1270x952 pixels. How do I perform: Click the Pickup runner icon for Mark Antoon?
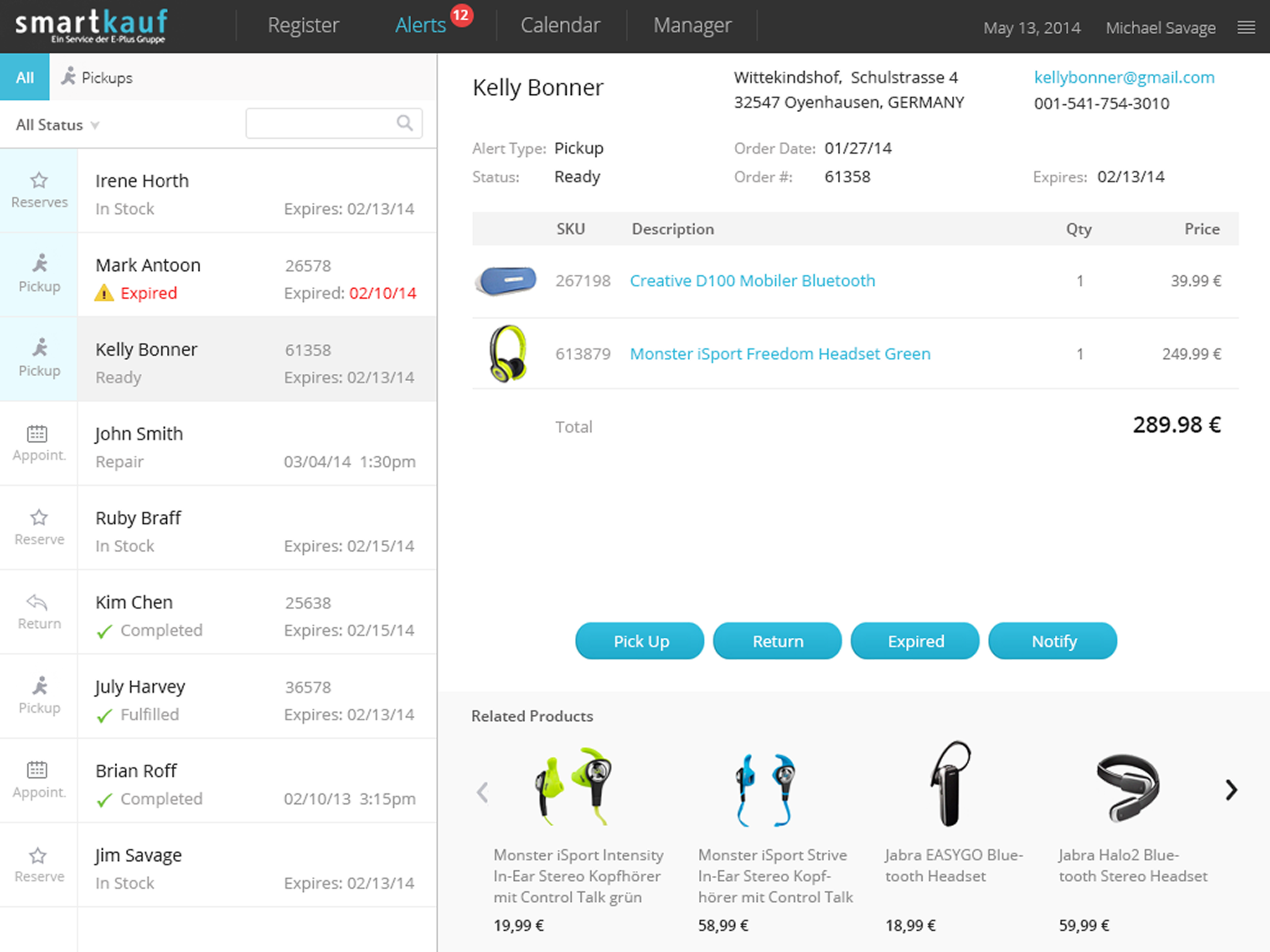click(x=40, y=263)
